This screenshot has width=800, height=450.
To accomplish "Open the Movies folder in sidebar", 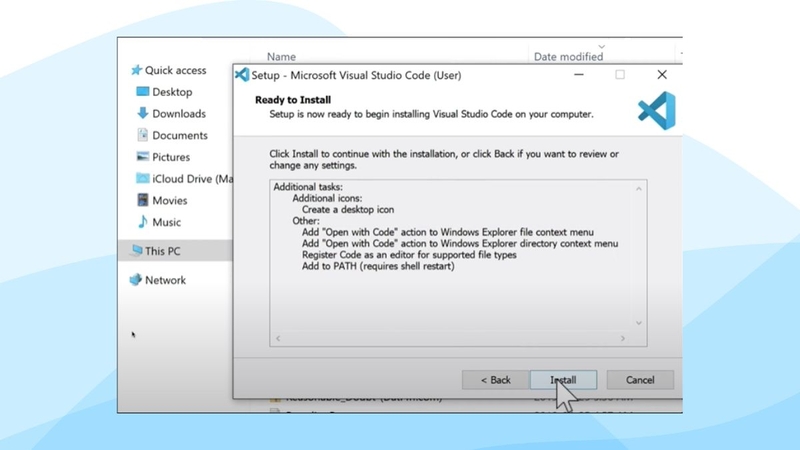I will [169, 201].
